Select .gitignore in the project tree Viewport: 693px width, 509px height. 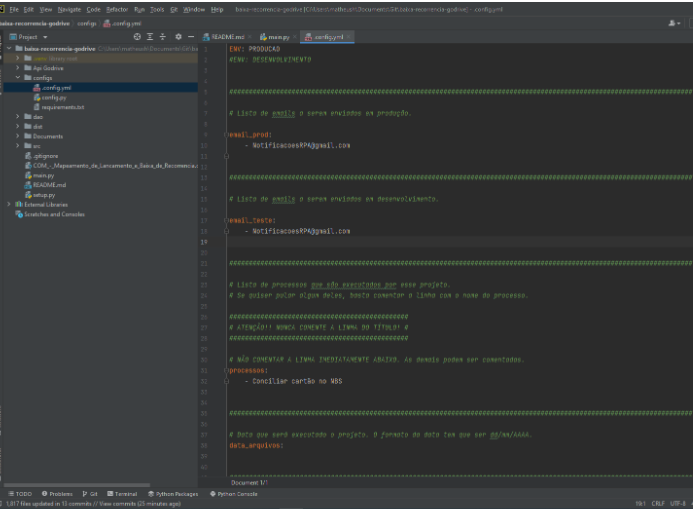pos(42,156)
